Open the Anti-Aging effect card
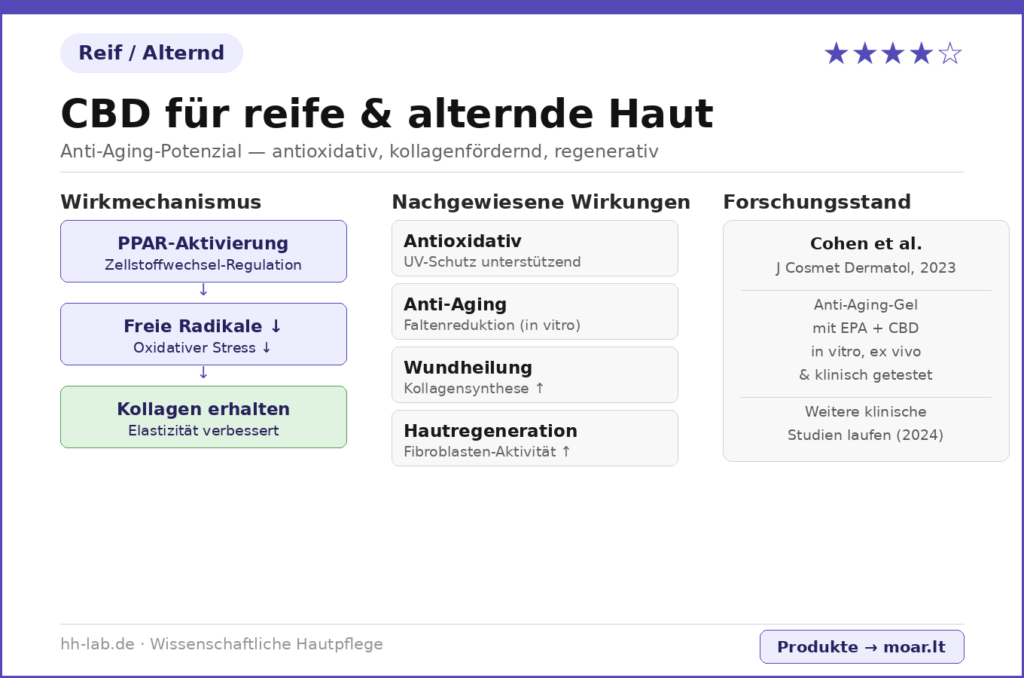The image size is (1024, 678). (534, 311)
